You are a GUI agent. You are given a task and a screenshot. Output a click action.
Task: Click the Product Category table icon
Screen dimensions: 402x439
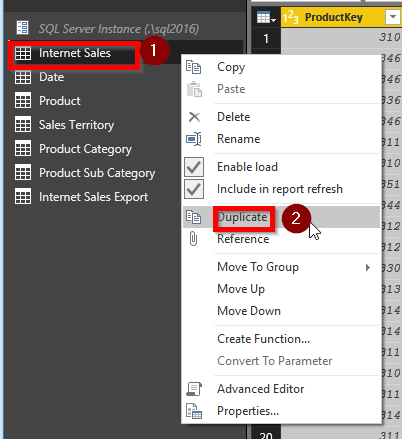(x=23, y=149)
